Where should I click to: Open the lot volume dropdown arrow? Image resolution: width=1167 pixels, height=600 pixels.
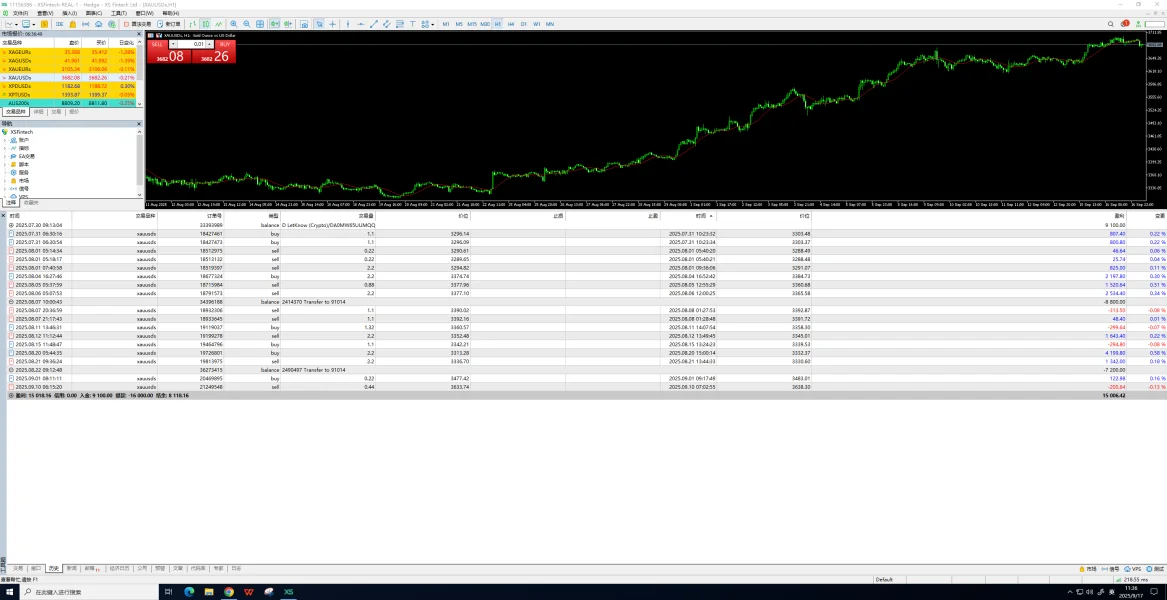coord(173,44)
